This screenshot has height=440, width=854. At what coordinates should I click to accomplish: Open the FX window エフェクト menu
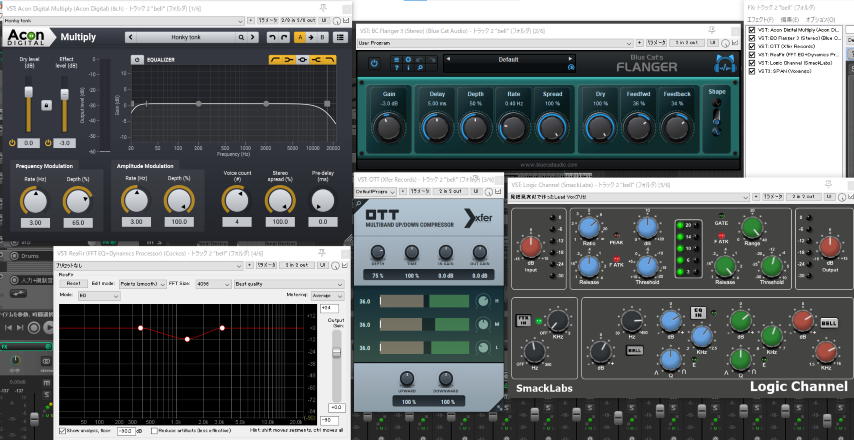760,19
